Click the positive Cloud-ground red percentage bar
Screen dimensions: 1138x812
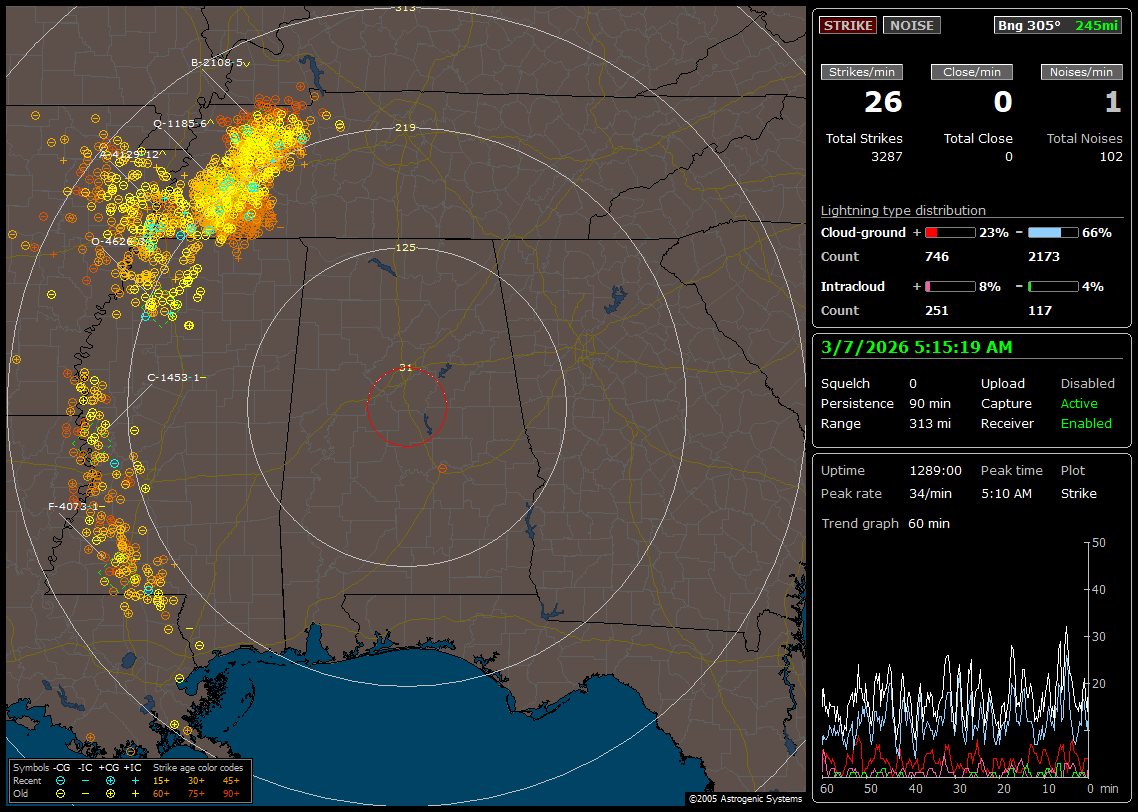[950, 232]
